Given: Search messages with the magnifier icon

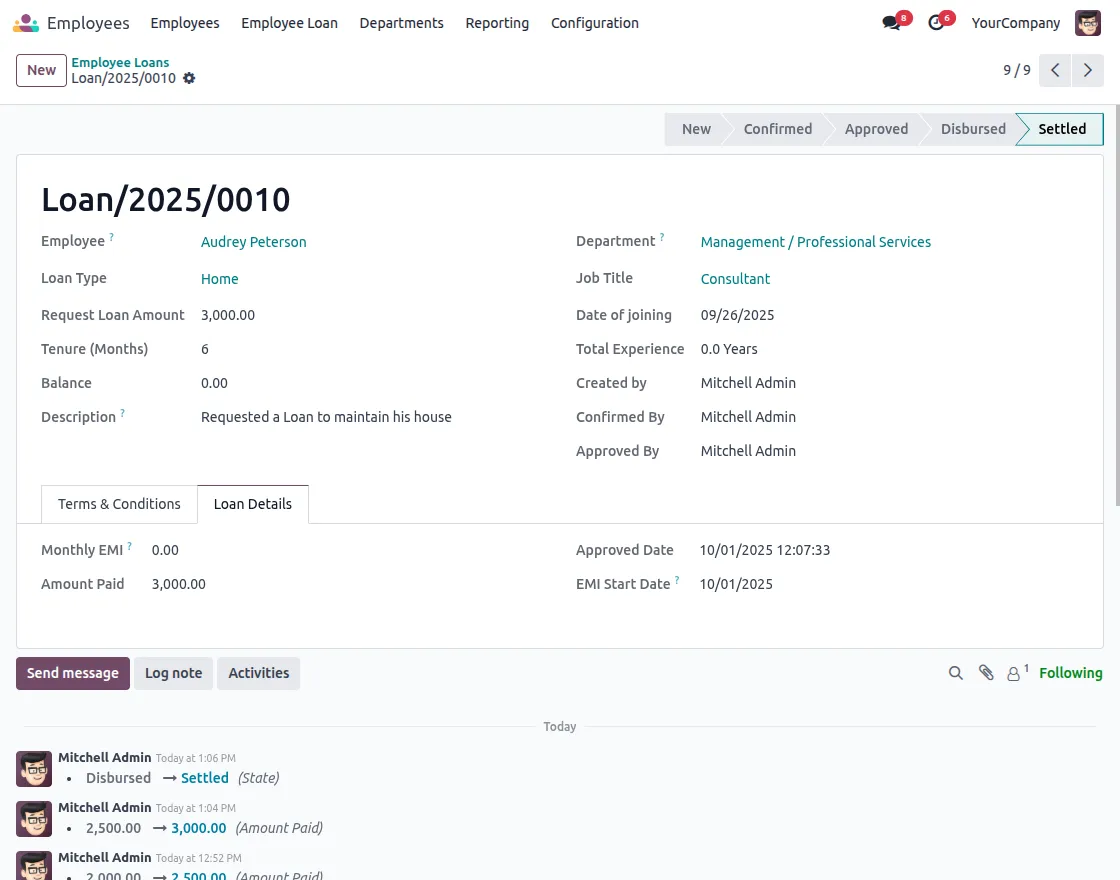Looking at the screenshot, I should [x=956, y=673].
